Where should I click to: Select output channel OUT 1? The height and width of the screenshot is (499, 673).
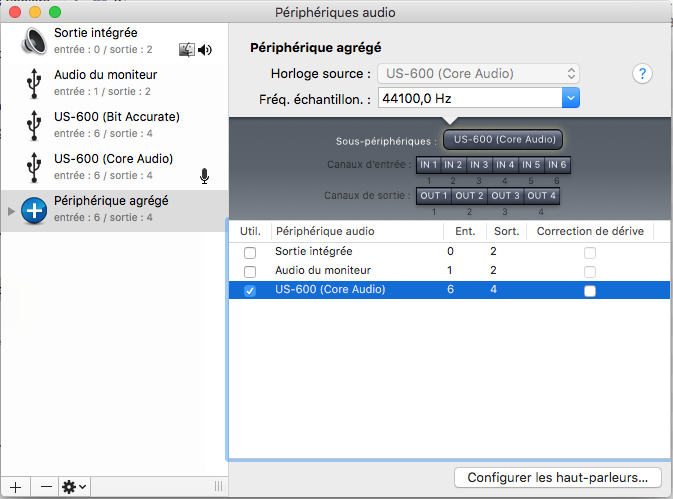[434, 196]
